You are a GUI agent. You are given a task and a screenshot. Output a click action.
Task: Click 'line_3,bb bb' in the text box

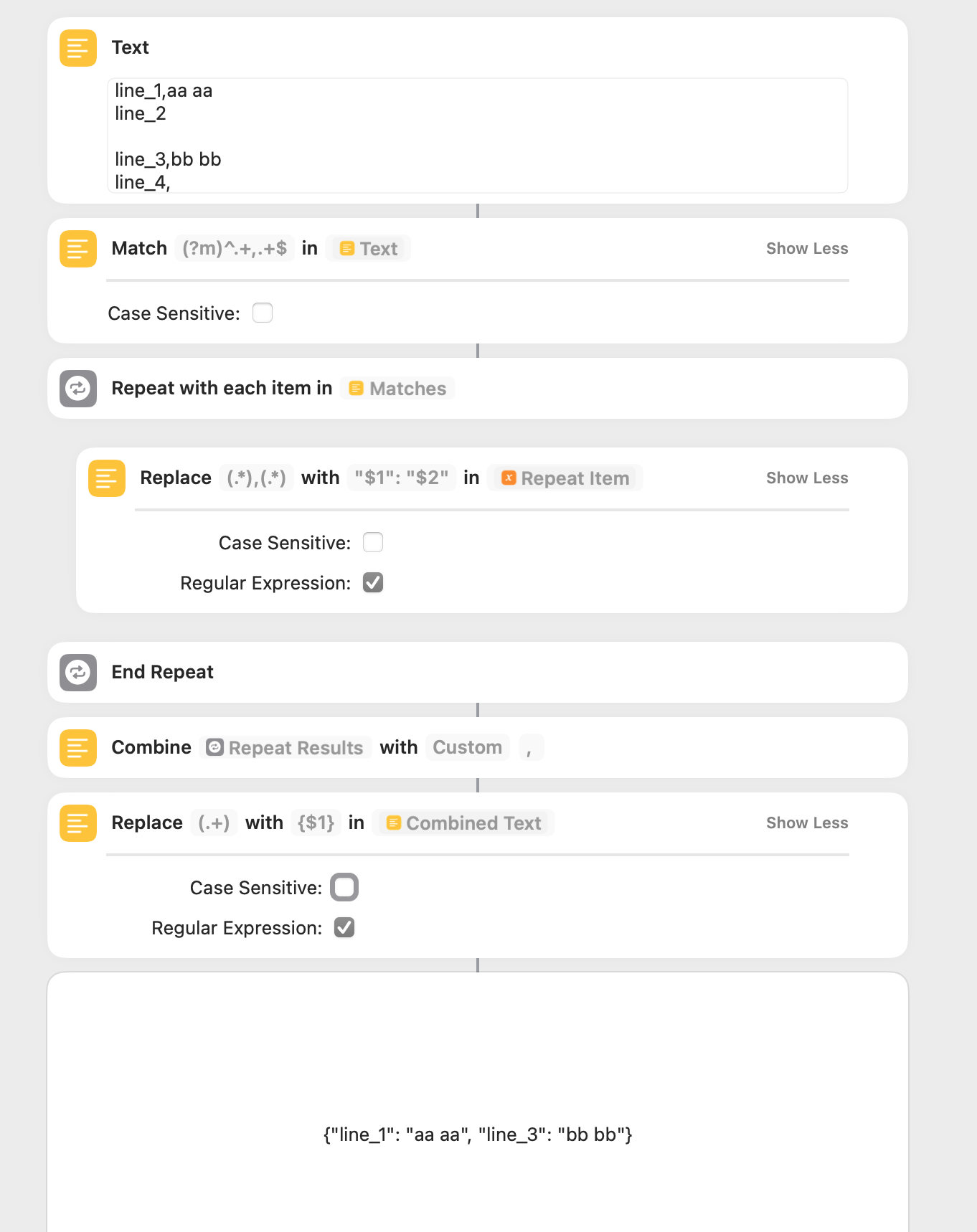coord(168,159)
